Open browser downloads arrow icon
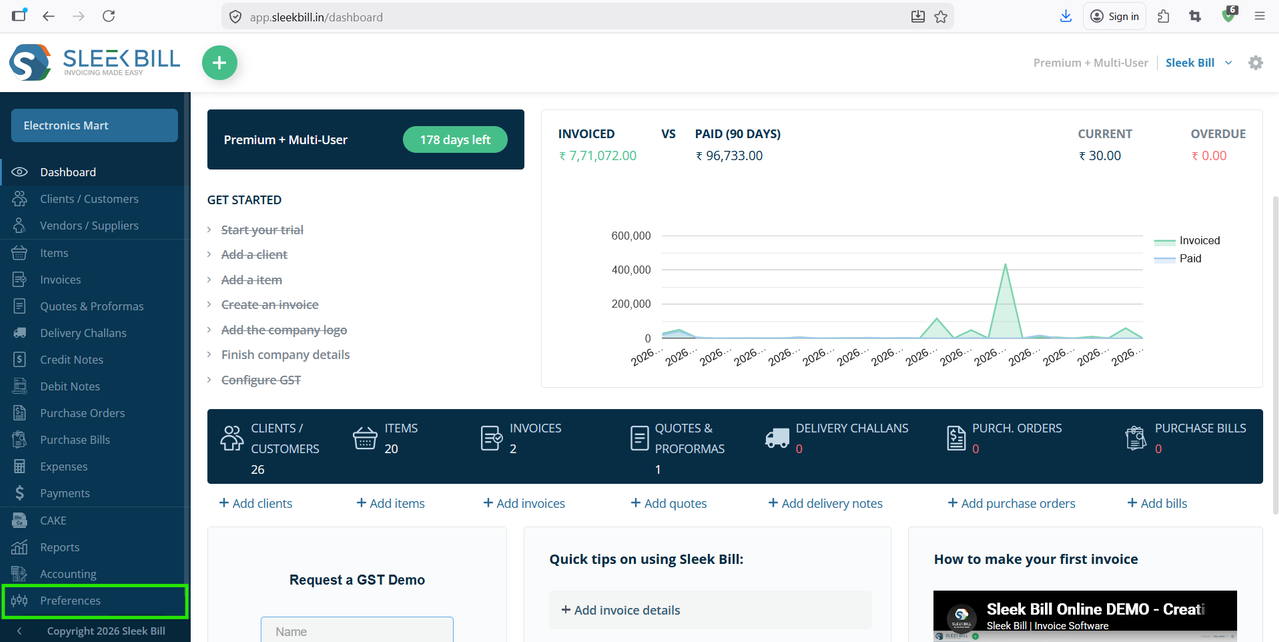 pyautogui.click(x=1066, y=16)
